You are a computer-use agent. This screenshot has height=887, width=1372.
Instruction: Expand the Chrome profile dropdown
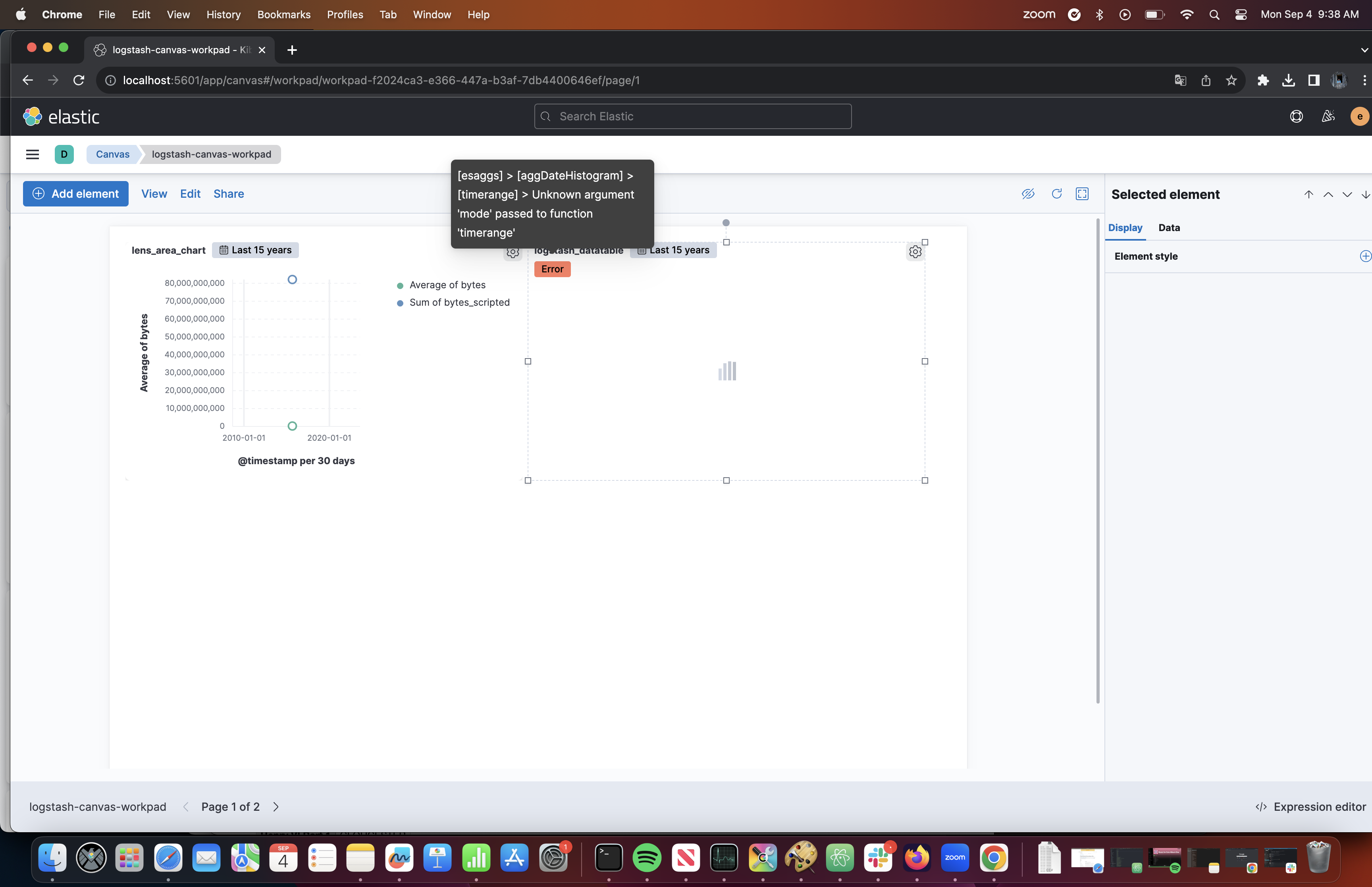click(1339, 80)
